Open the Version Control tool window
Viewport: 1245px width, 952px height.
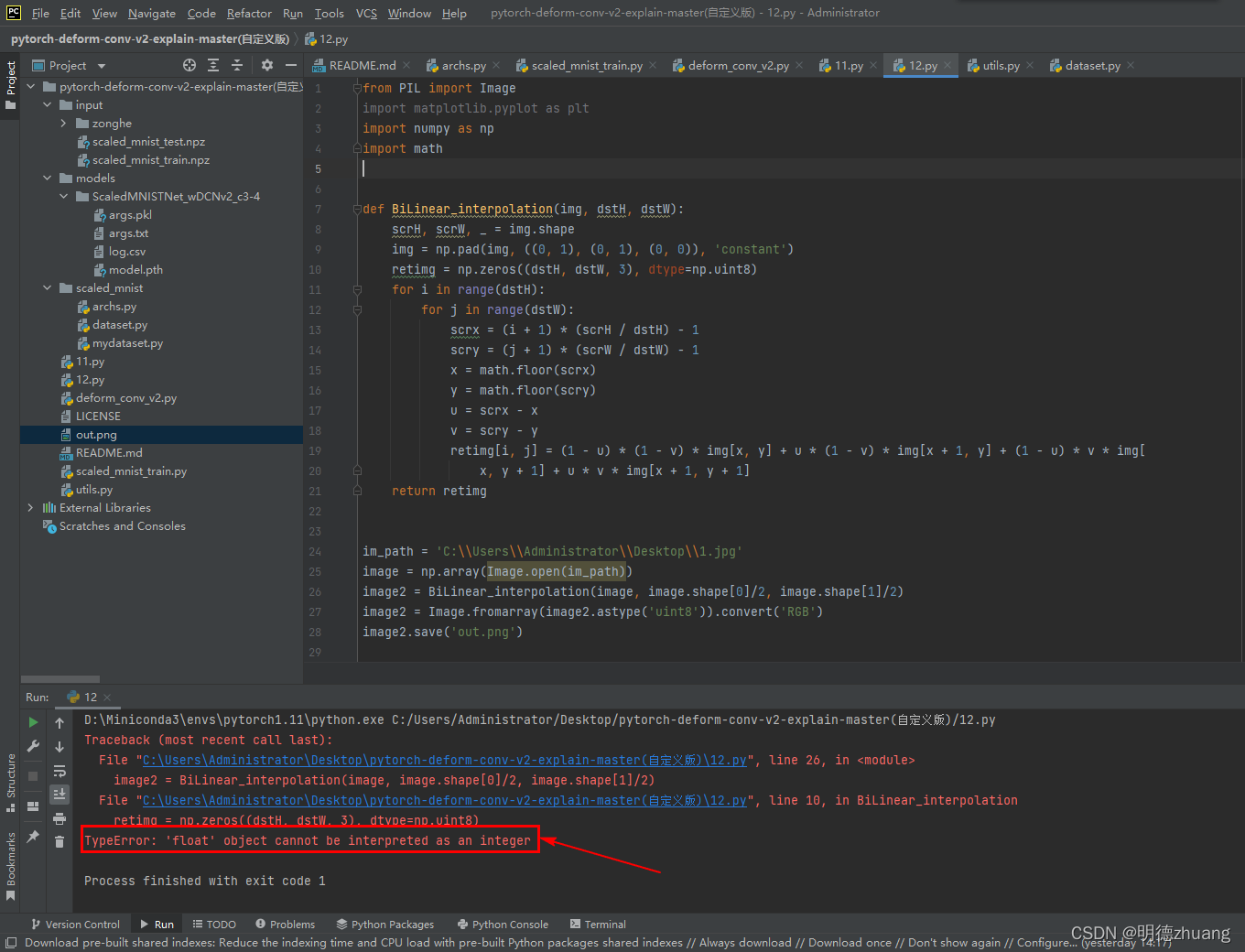pos(75,925)
